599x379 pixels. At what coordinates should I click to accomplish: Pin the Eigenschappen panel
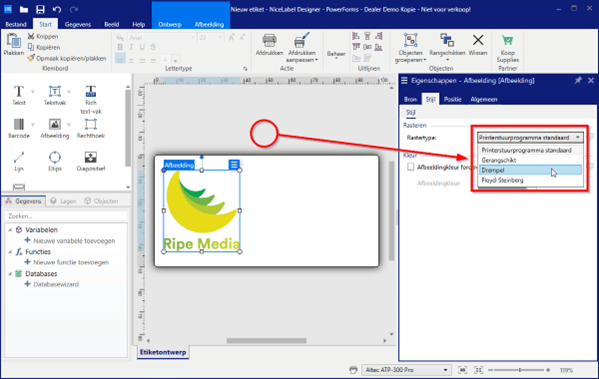578,80
